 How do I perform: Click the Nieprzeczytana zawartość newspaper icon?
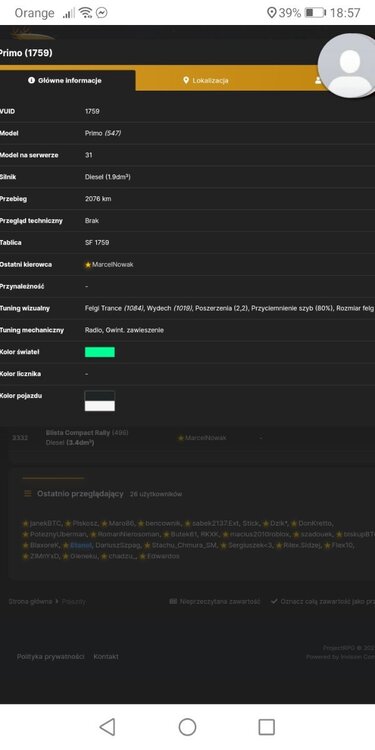pyautogui.click(x=173, y=601)
